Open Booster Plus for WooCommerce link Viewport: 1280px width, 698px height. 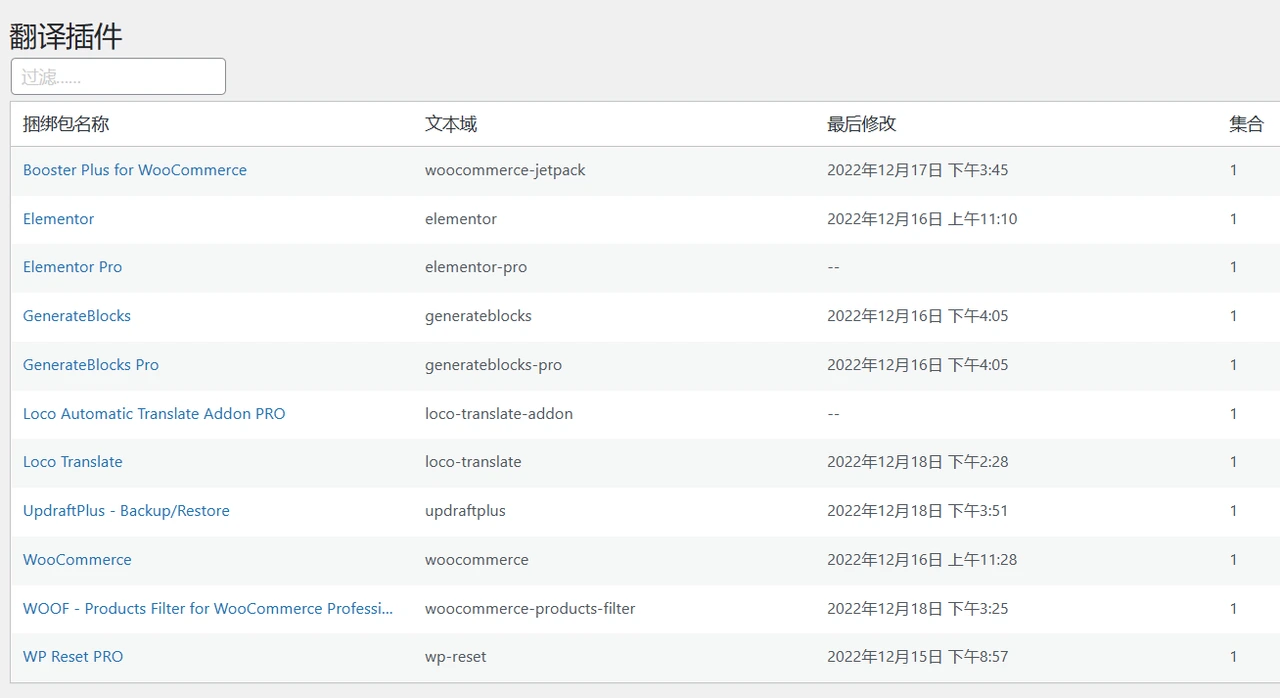pos(135,170)
